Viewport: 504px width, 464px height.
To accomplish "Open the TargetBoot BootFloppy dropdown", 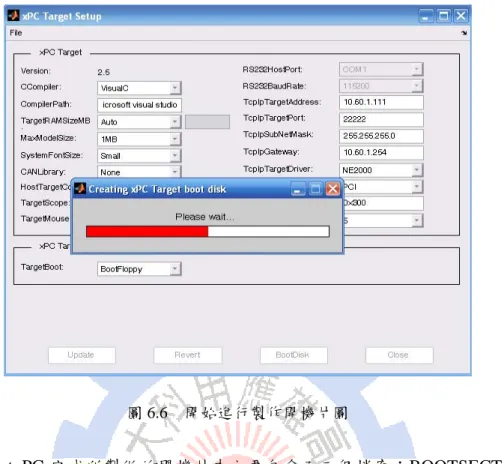I will pyautogui.click(x=139, y=269).
